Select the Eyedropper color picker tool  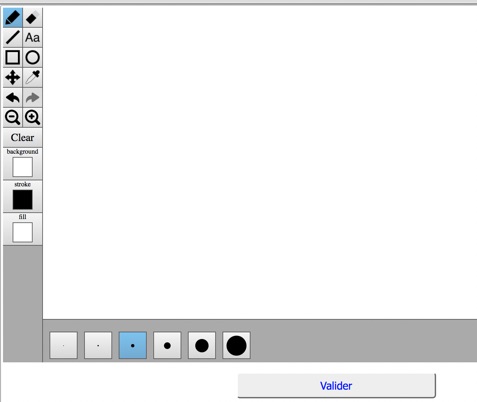[32, 78]
